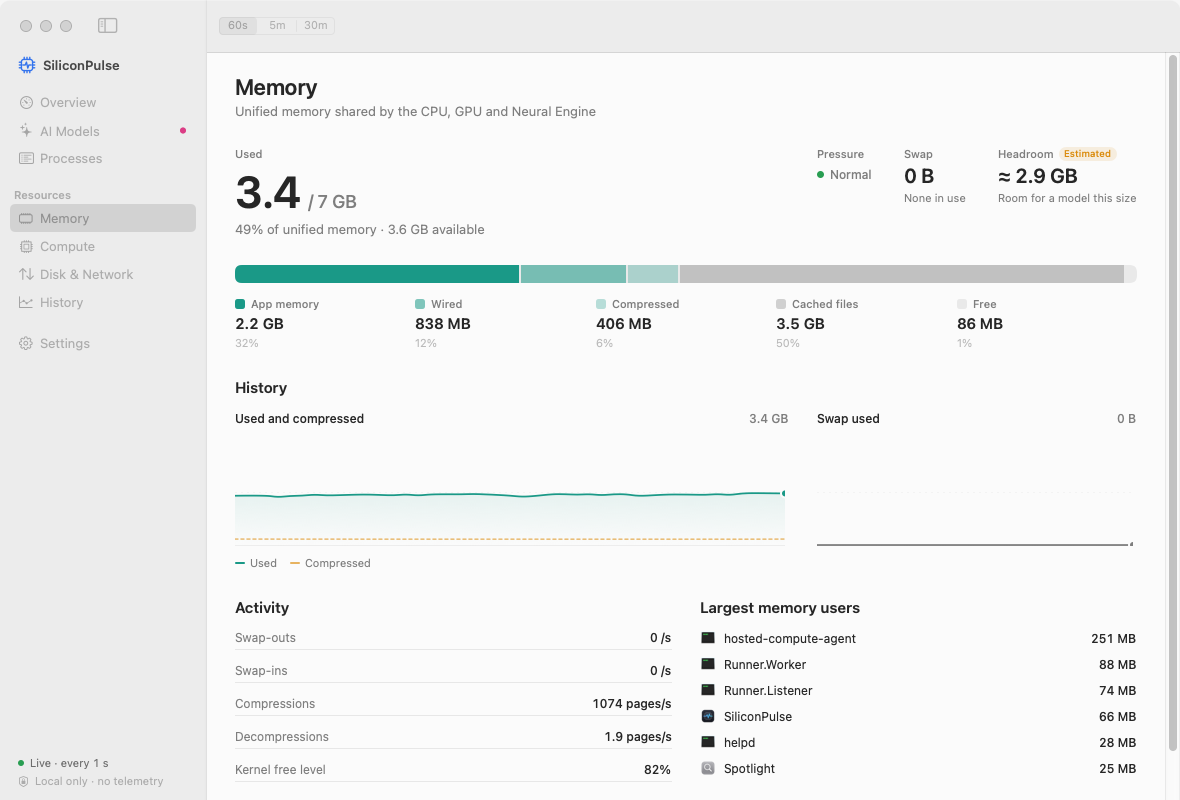Click the Spotlight process name
The width and height of the screenshot is (1180, 800).
749,768
